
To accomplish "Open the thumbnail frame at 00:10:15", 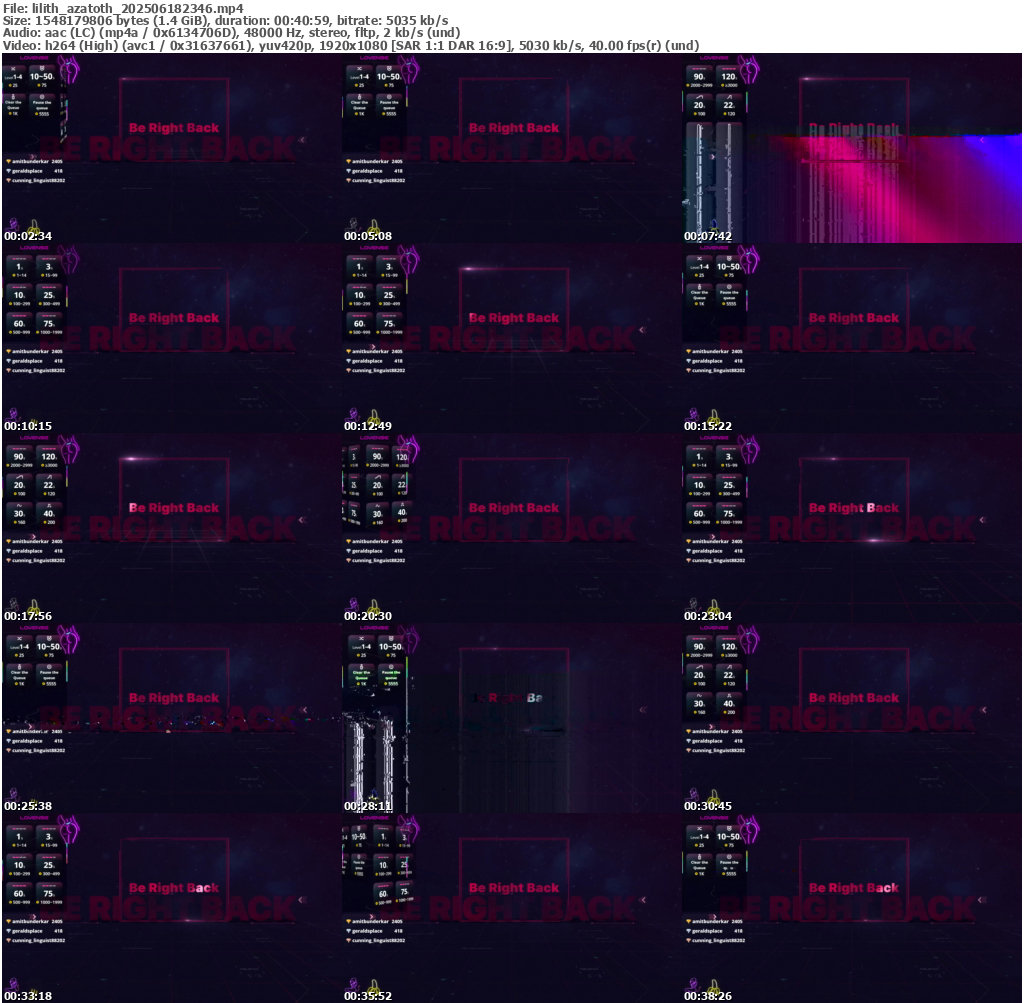I will 172,338.
